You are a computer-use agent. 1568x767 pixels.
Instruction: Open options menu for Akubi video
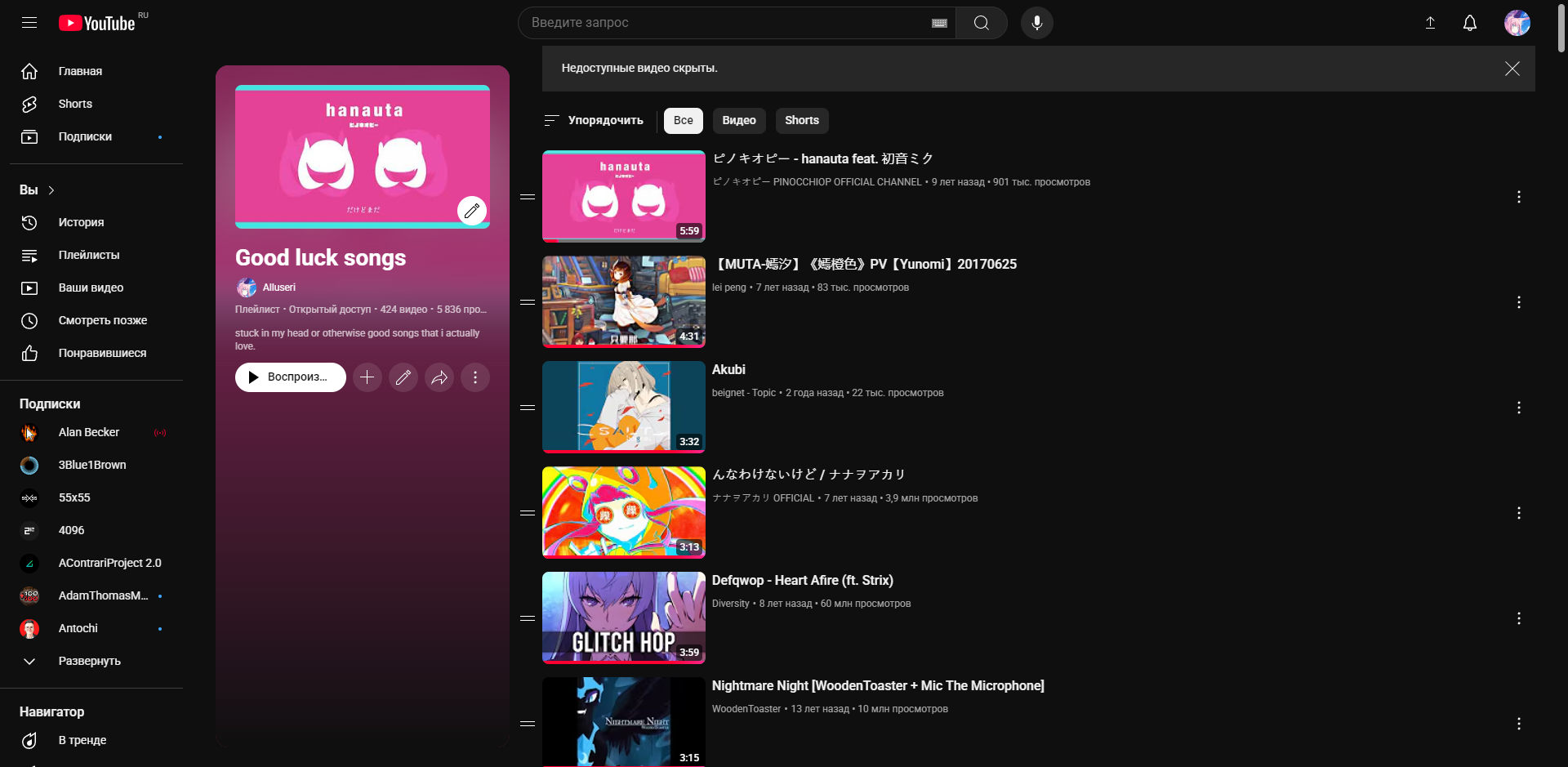pos(1519,408)
